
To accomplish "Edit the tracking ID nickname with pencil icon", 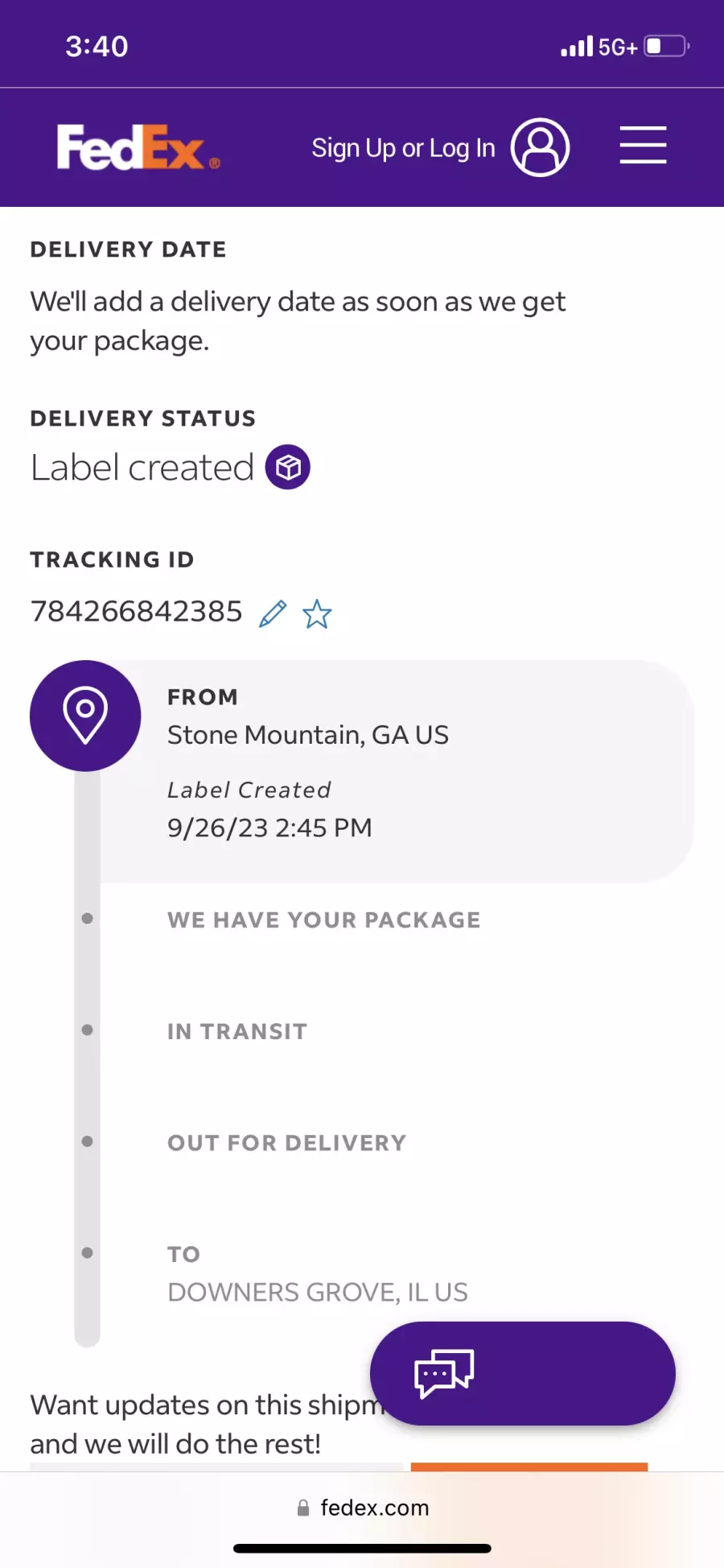I will point(273,613).
